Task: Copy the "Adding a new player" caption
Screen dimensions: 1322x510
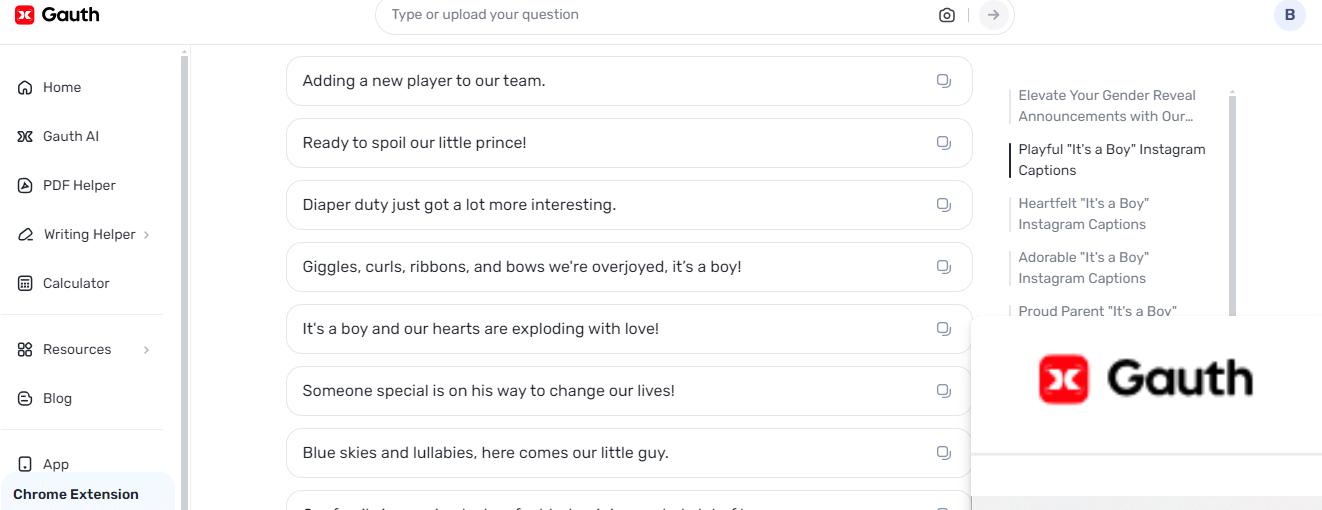Action: coord(943,81)
